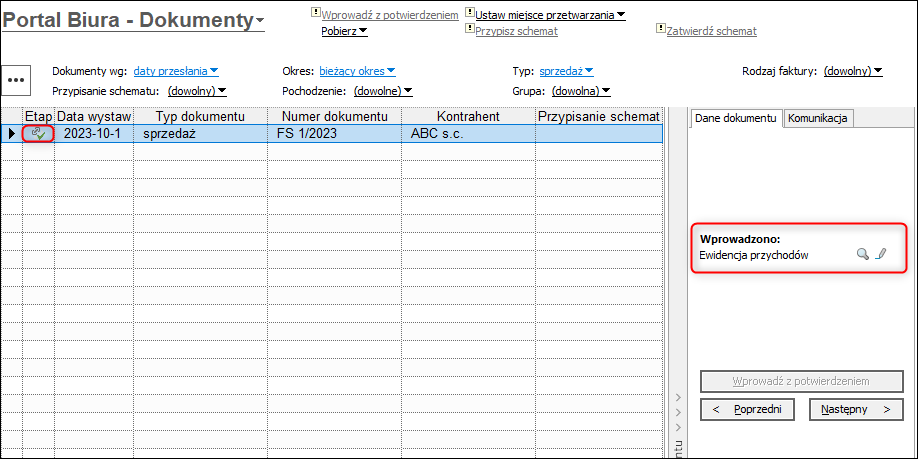Screen dimensions: 918x459
Task: Collapse the side panel using the chevron splitter
Action: click(x=679, y=412)
